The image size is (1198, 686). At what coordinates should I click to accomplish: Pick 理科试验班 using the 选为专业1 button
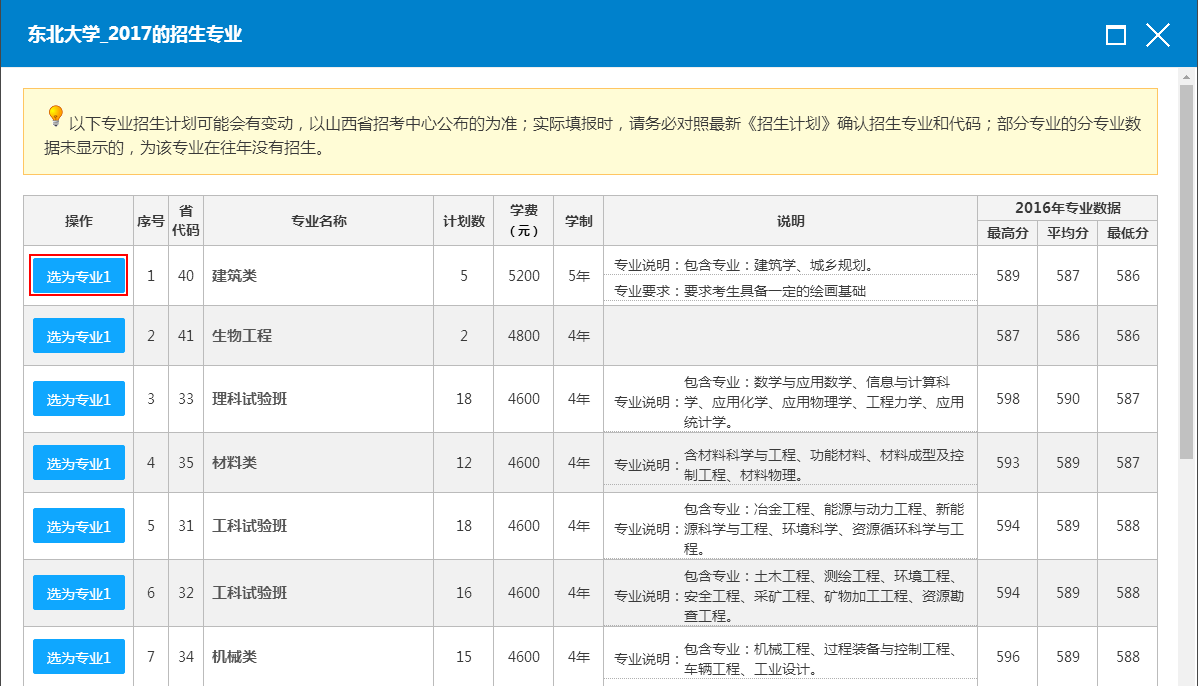click(x=79, y=399)
